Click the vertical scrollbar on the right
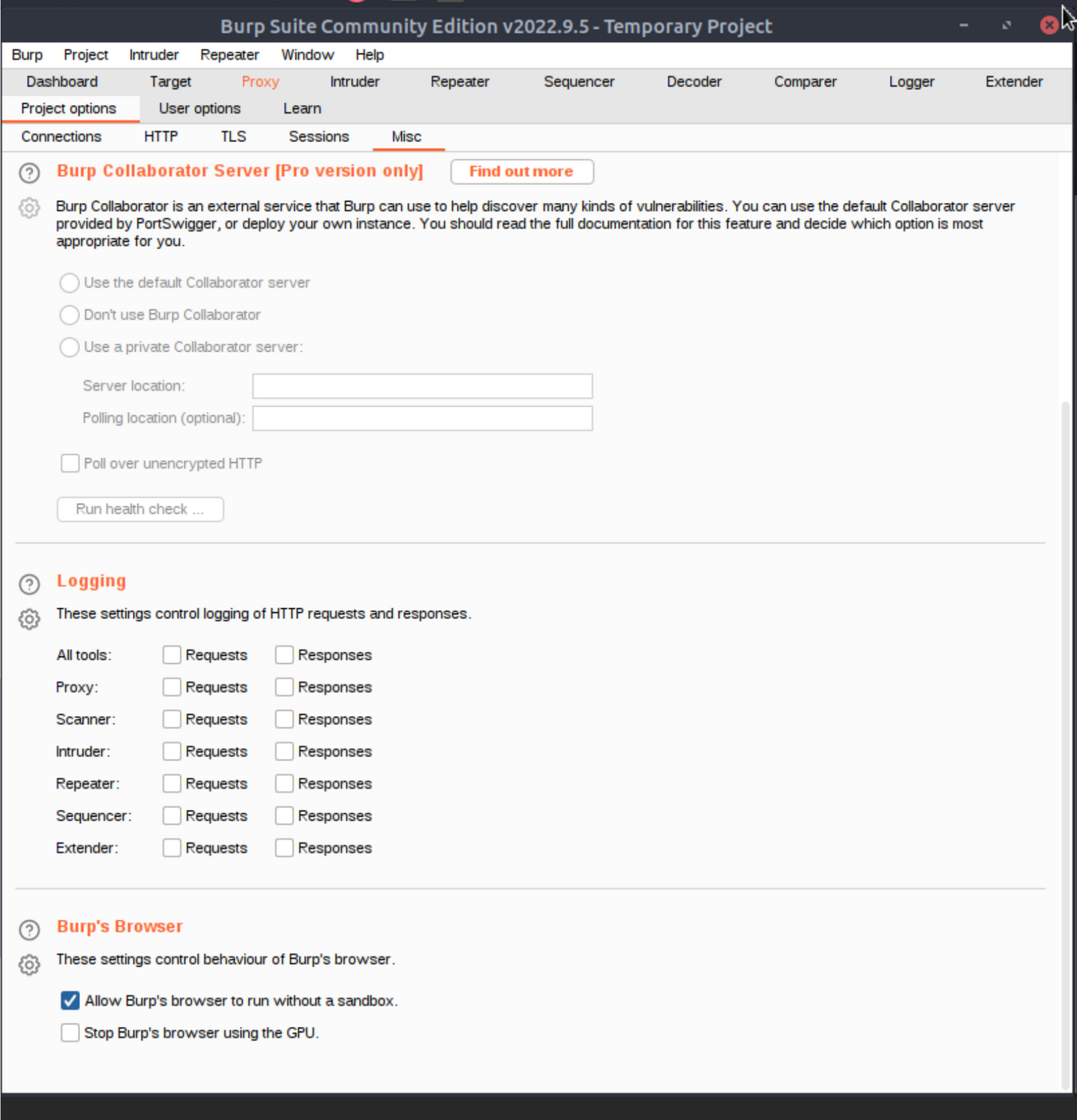The height and width of the screenshot is (1120, 1077). 1066,744
